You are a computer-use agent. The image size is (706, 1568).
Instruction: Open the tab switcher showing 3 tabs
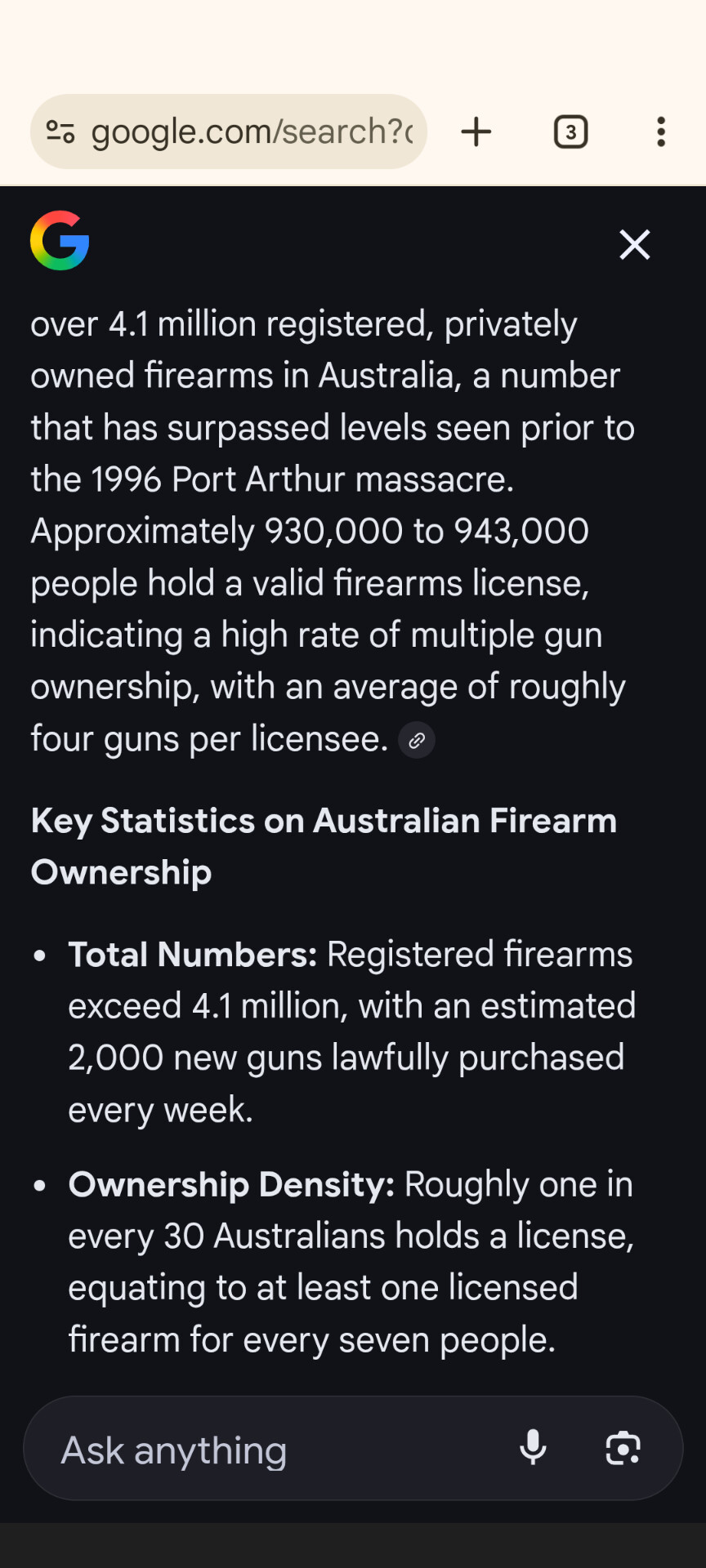point(570,131)
